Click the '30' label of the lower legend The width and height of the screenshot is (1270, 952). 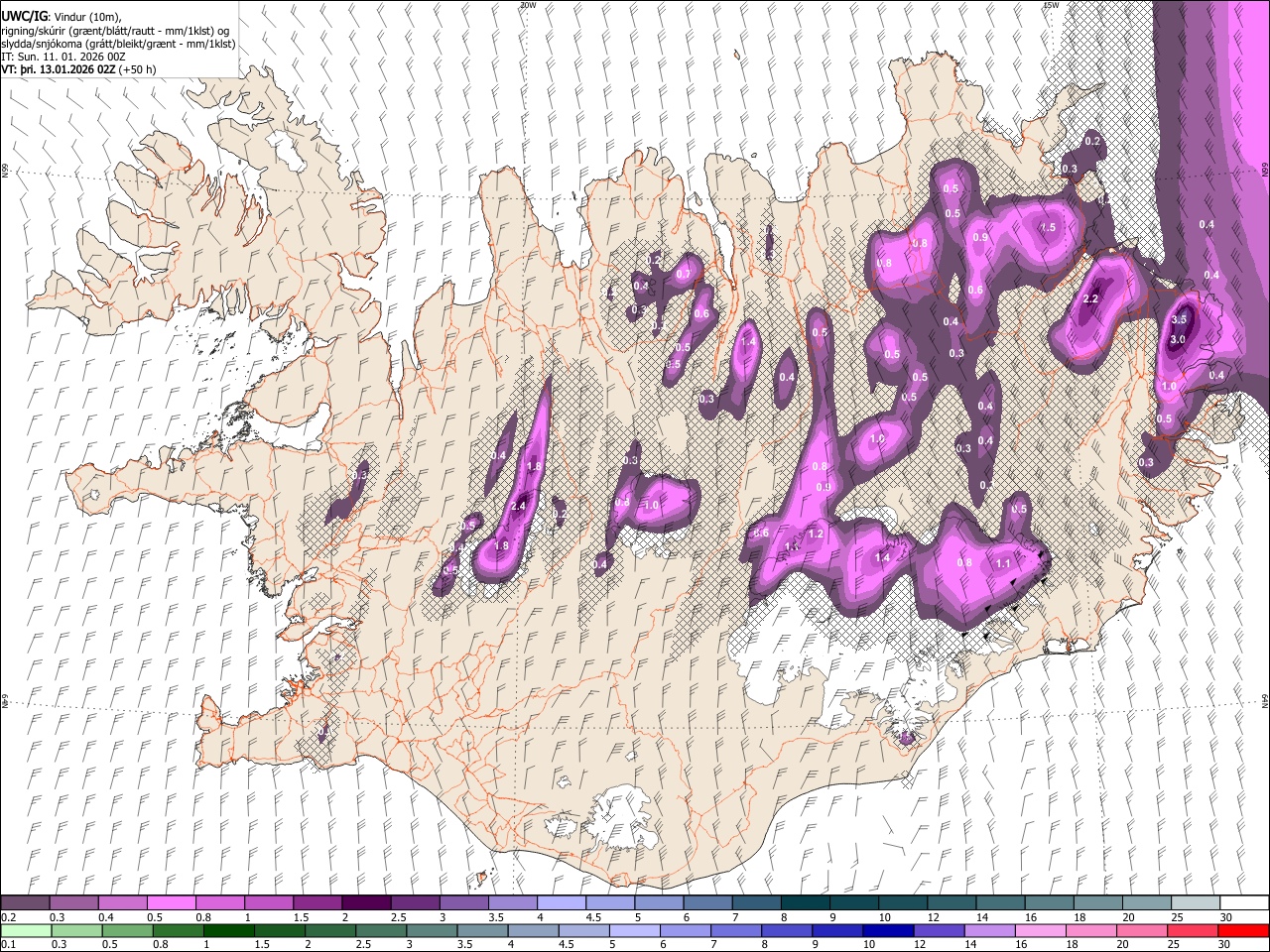coord(1226,944)
